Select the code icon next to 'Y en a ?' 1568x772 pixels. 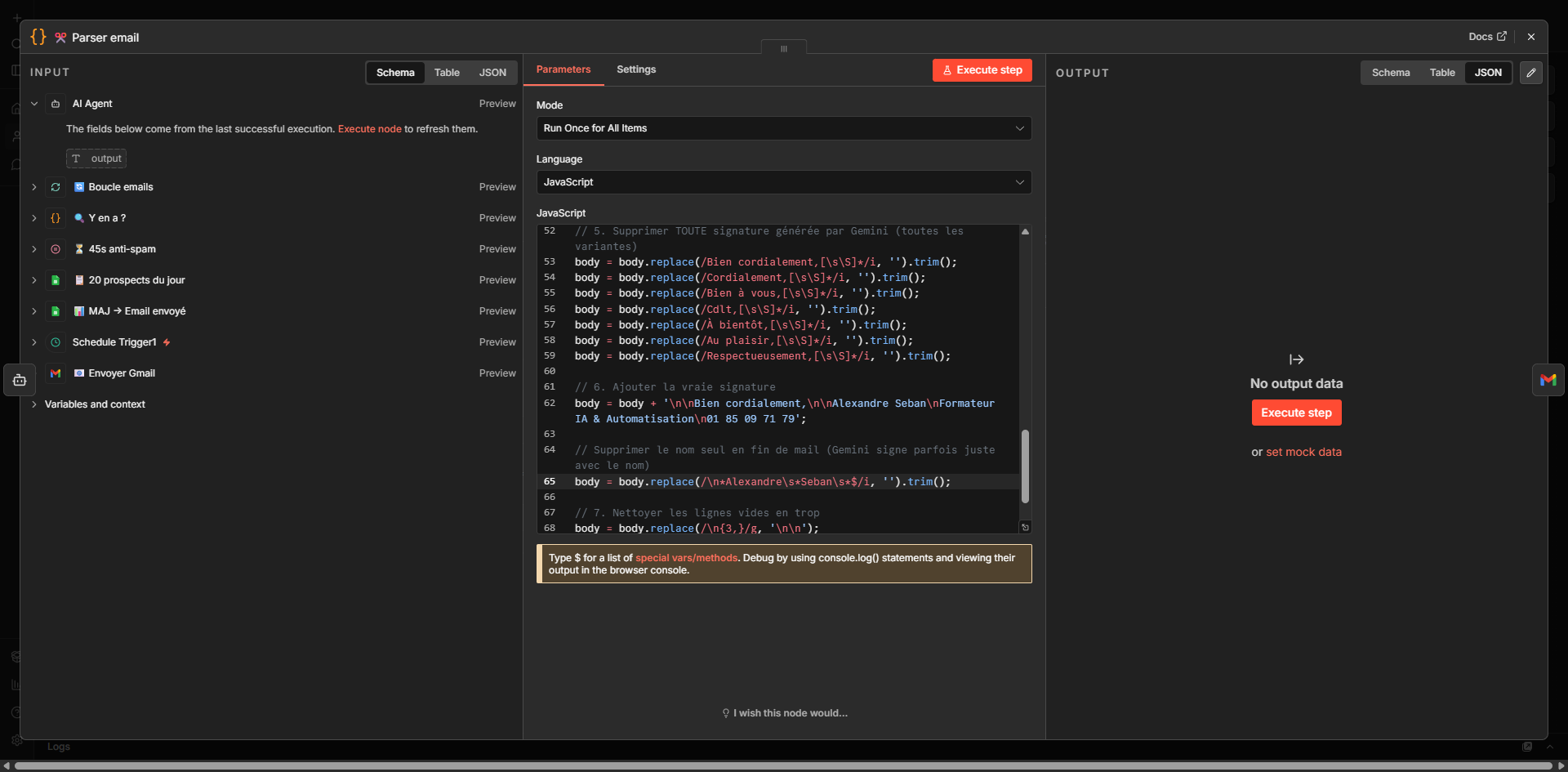55,218
